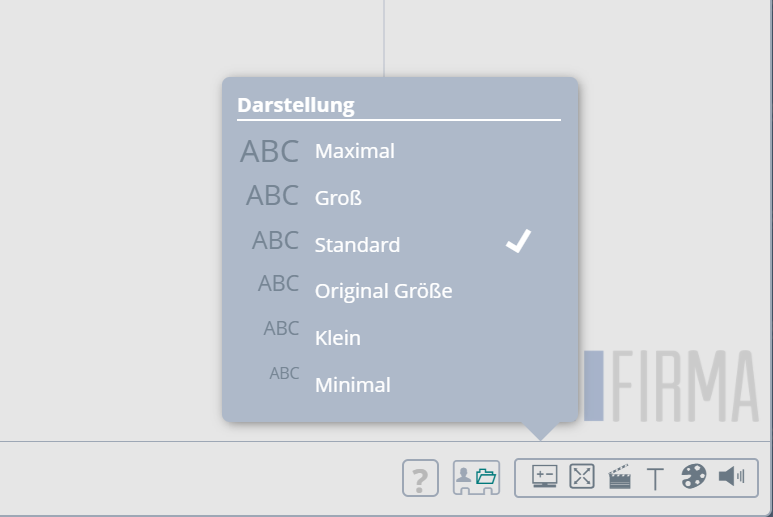Pick the Original Größe option
The image size is (773, 517).
pos(383,291)
